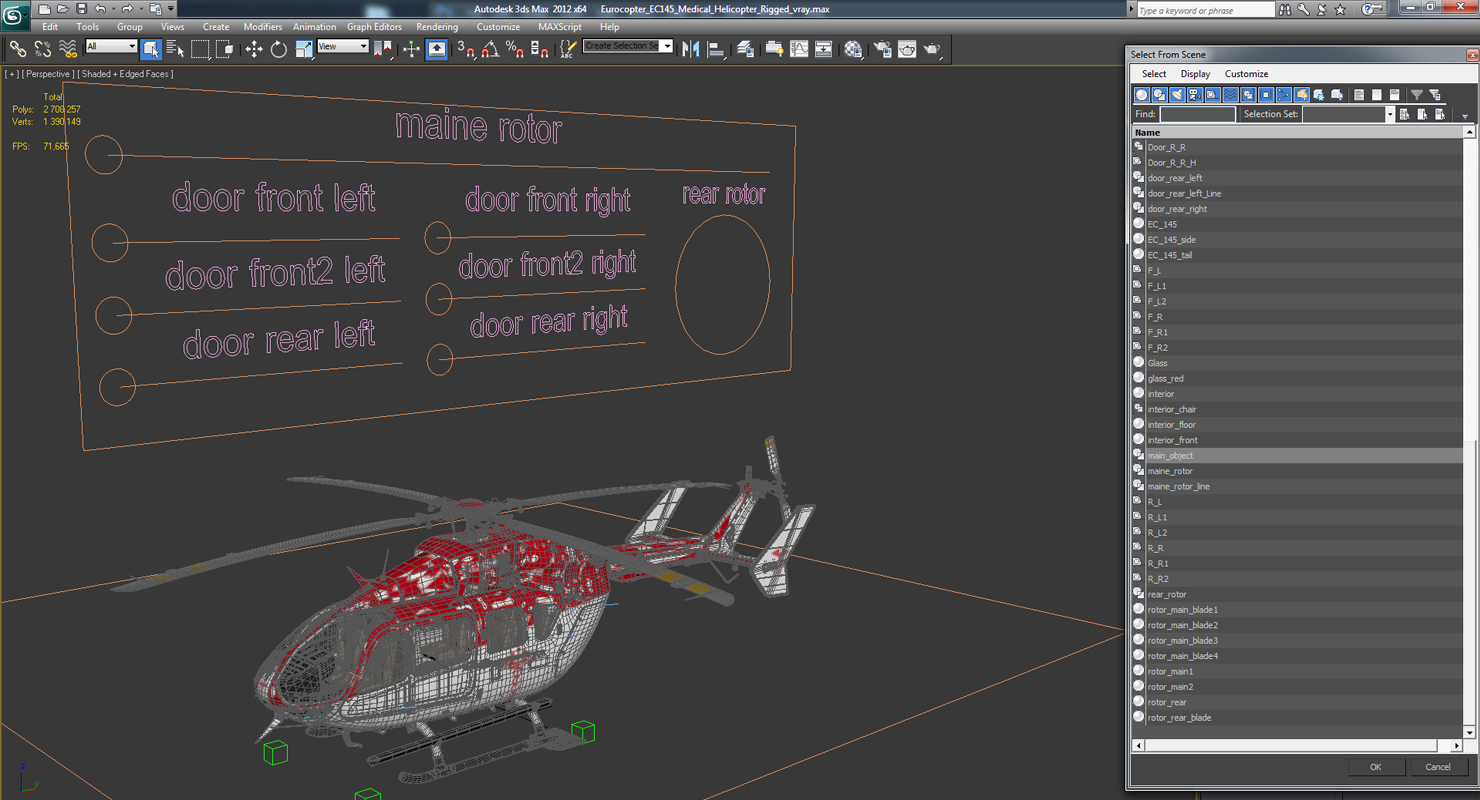
Task: Click the Unlink Selection tool
Action: click(43, 48)
